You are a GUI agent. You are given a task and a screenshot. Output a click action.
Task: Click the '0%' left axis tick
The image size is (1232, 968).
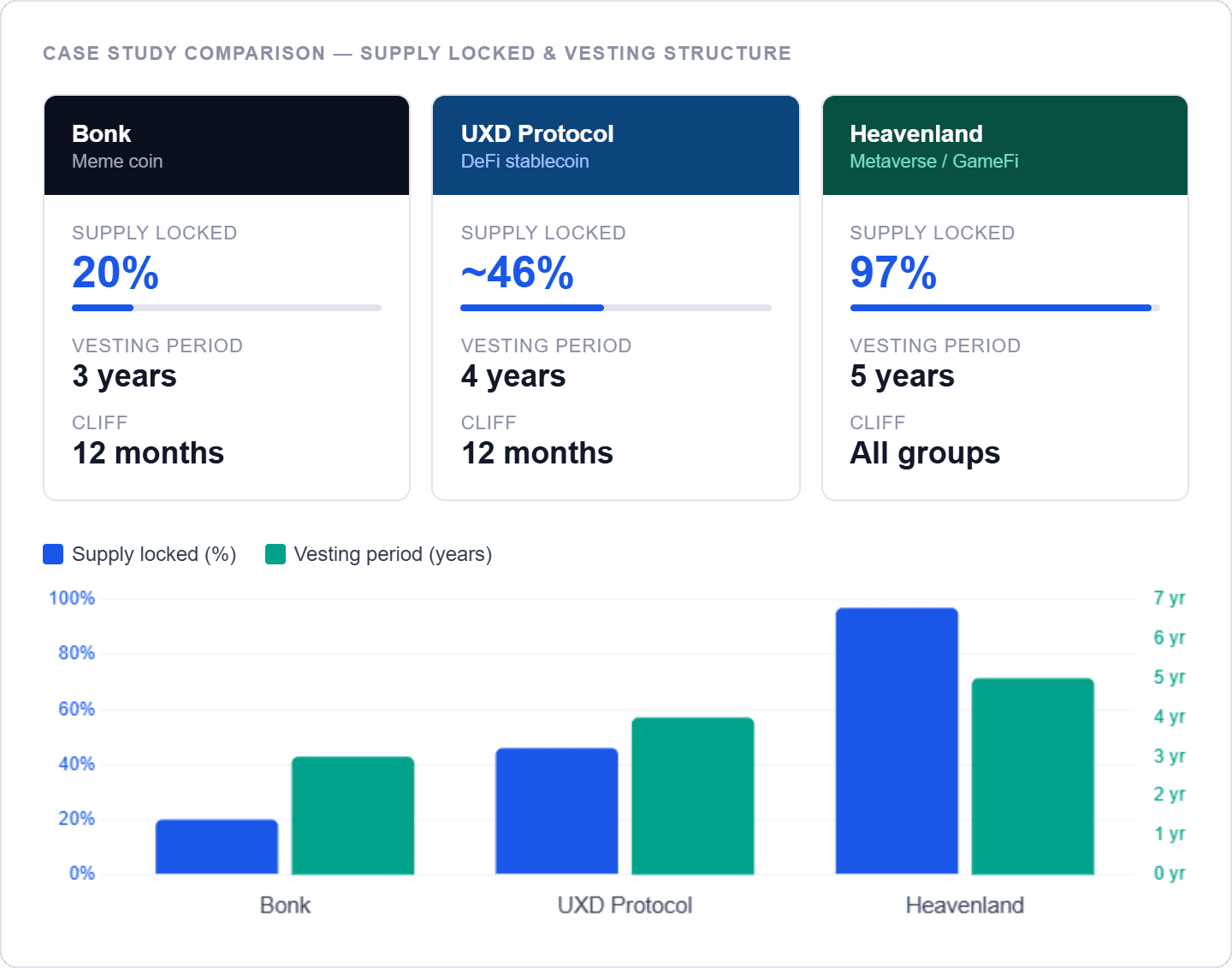click(82, 873)
